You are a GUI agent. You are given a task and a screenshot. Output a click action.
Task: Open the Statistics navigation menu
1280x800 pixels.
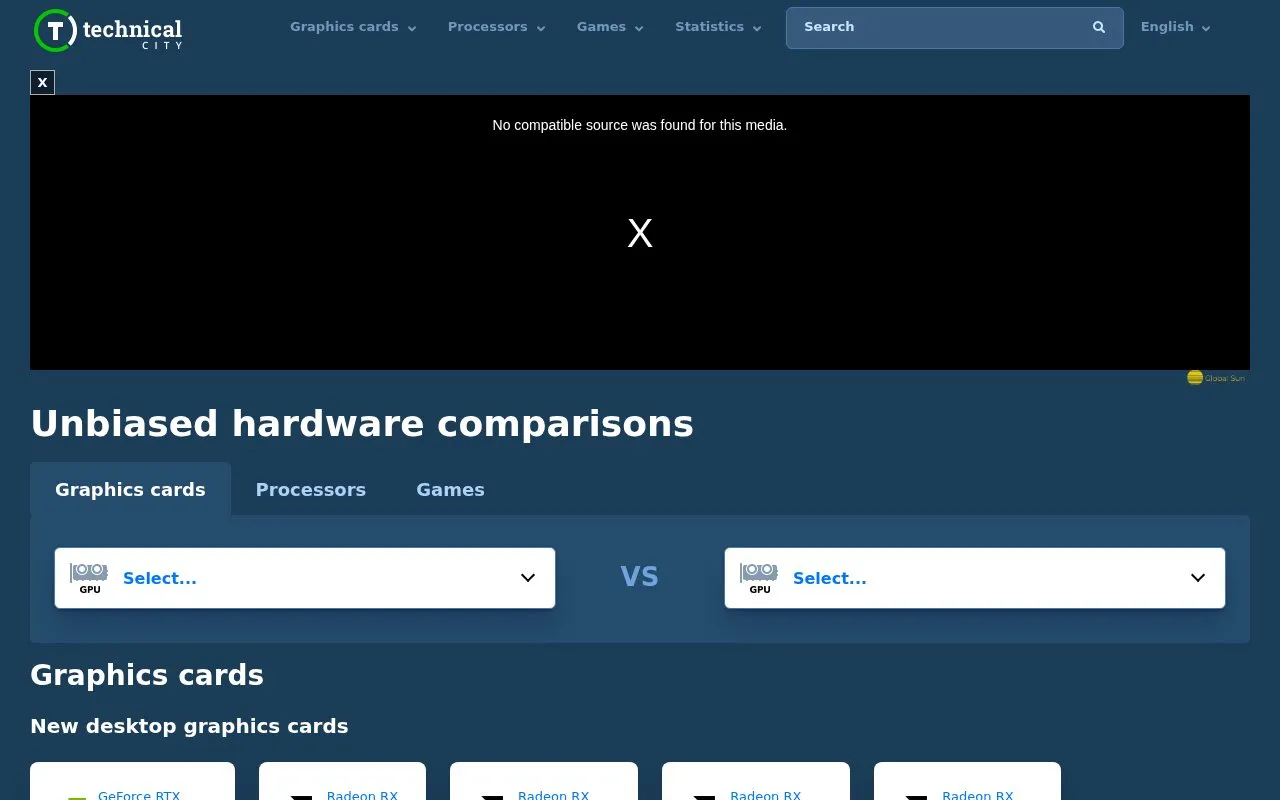click(x=718, y=27)
